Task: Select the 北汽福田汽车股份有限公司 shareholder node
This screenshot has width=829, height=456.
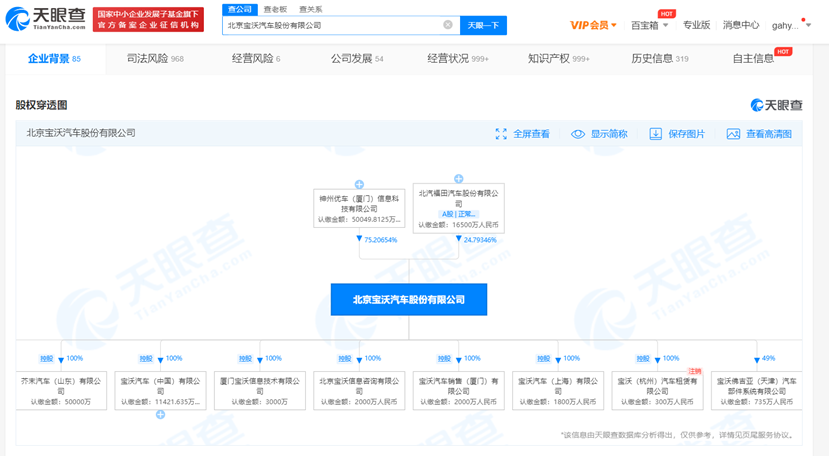Action: 459,208
